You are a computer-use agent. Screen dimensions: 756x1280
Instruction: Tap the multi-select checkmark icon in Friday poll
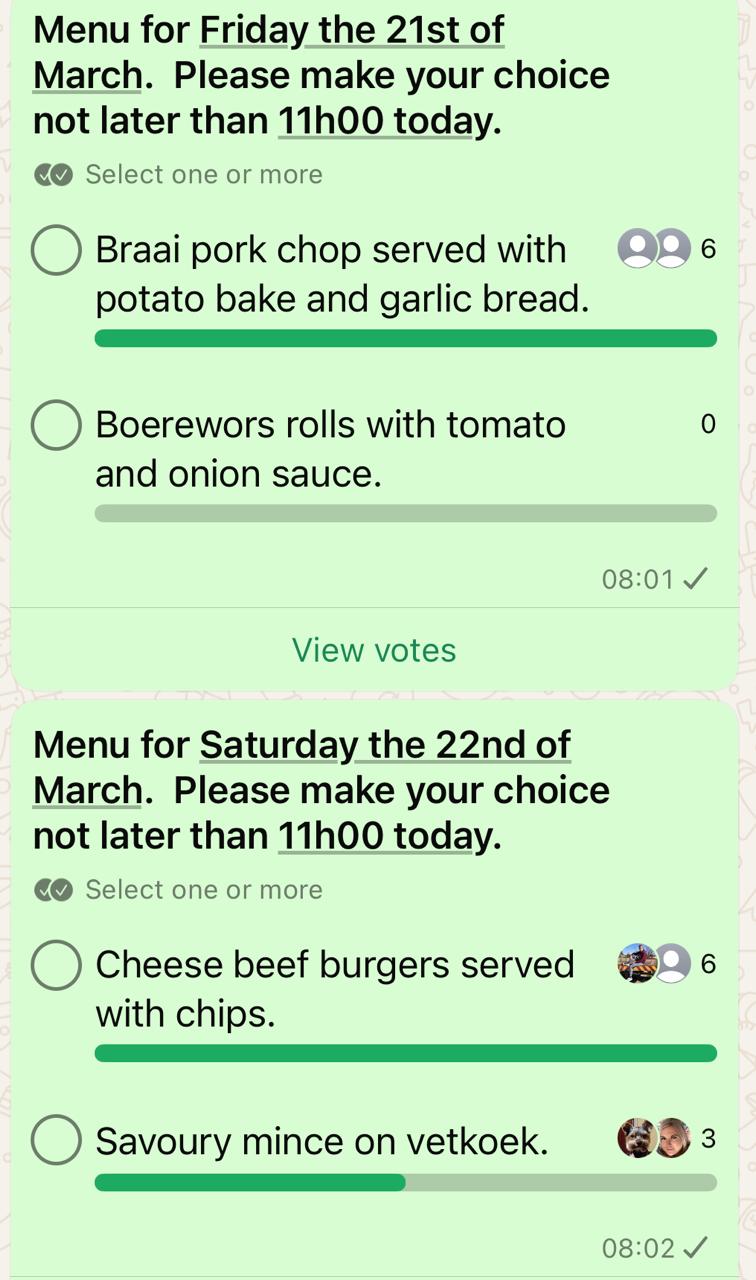click(54, 175)
